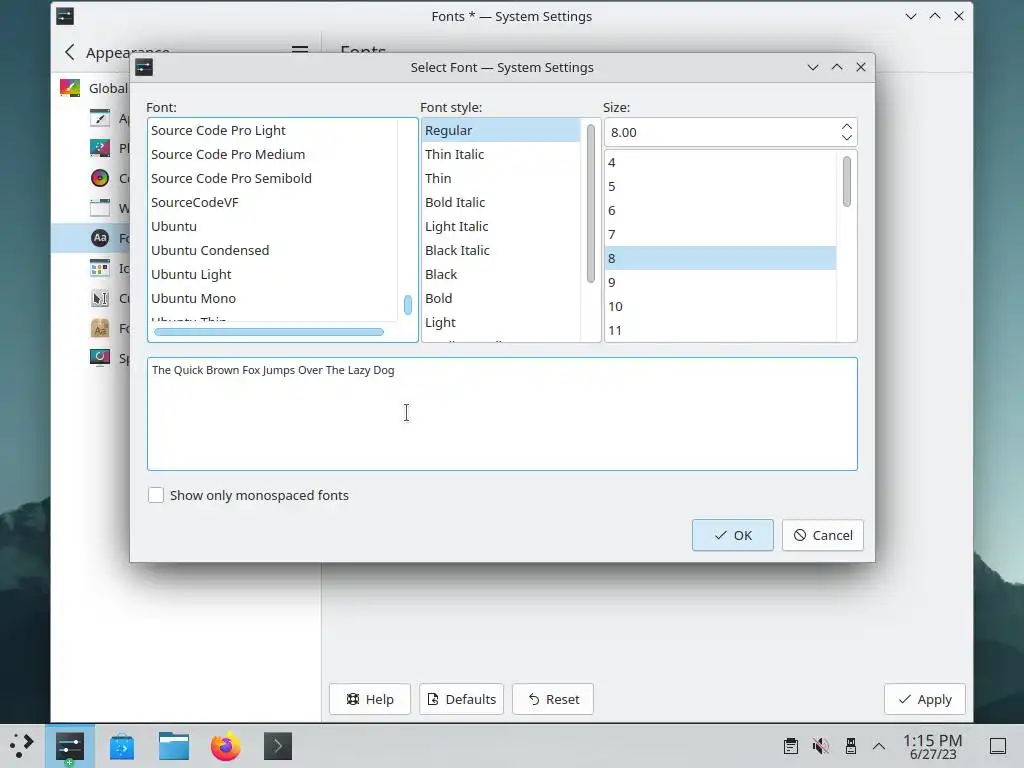Increase font size with spinner up arrow
The height and width of the screenshot is (768, 1024).
tap(846, 127)
